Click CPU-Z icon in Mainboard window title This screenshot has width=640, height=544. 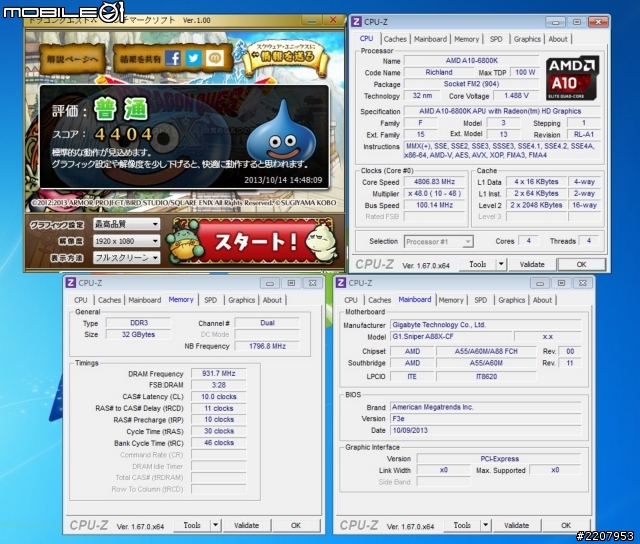[341, 283]
